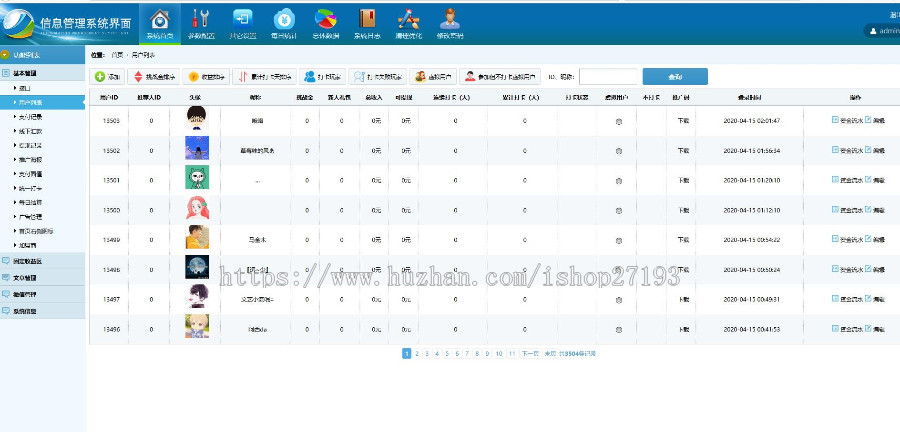Click the magnifier-over-person toolbar button

coord(377,77)
